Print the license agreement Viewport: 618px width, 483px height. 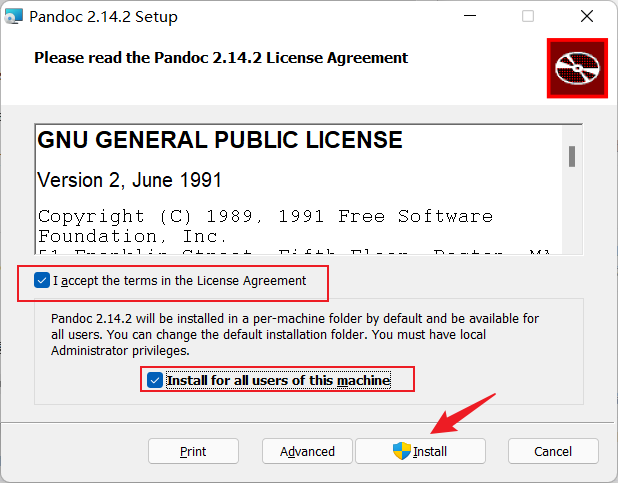tap(193, 451)
